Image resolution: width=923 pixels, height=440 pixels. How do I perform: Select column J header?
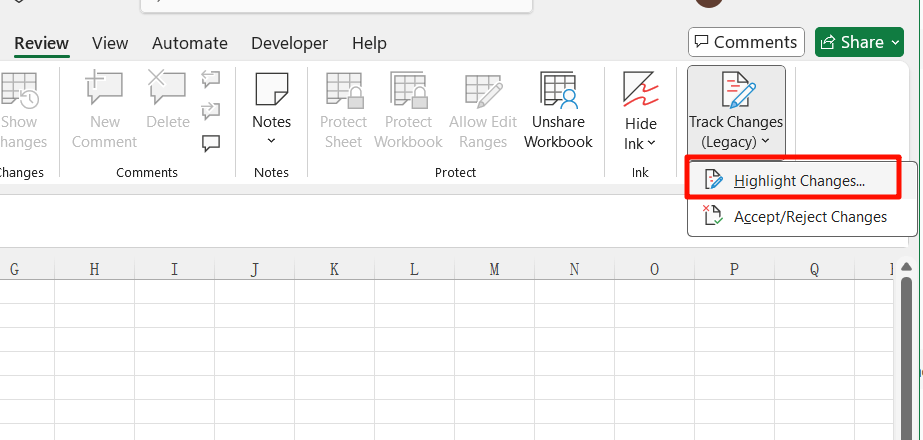point(254,269)
